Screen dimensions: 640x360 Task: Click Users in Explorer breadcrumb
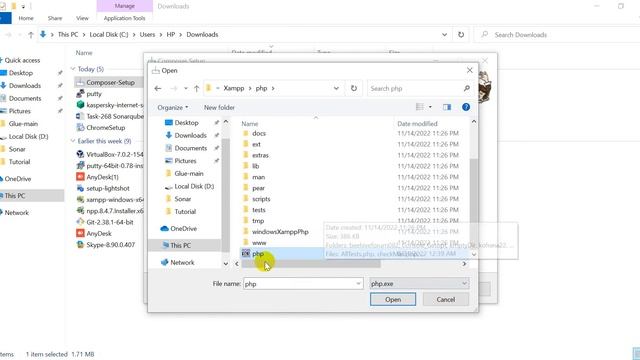pyautogui.click(x=147, y=35)
